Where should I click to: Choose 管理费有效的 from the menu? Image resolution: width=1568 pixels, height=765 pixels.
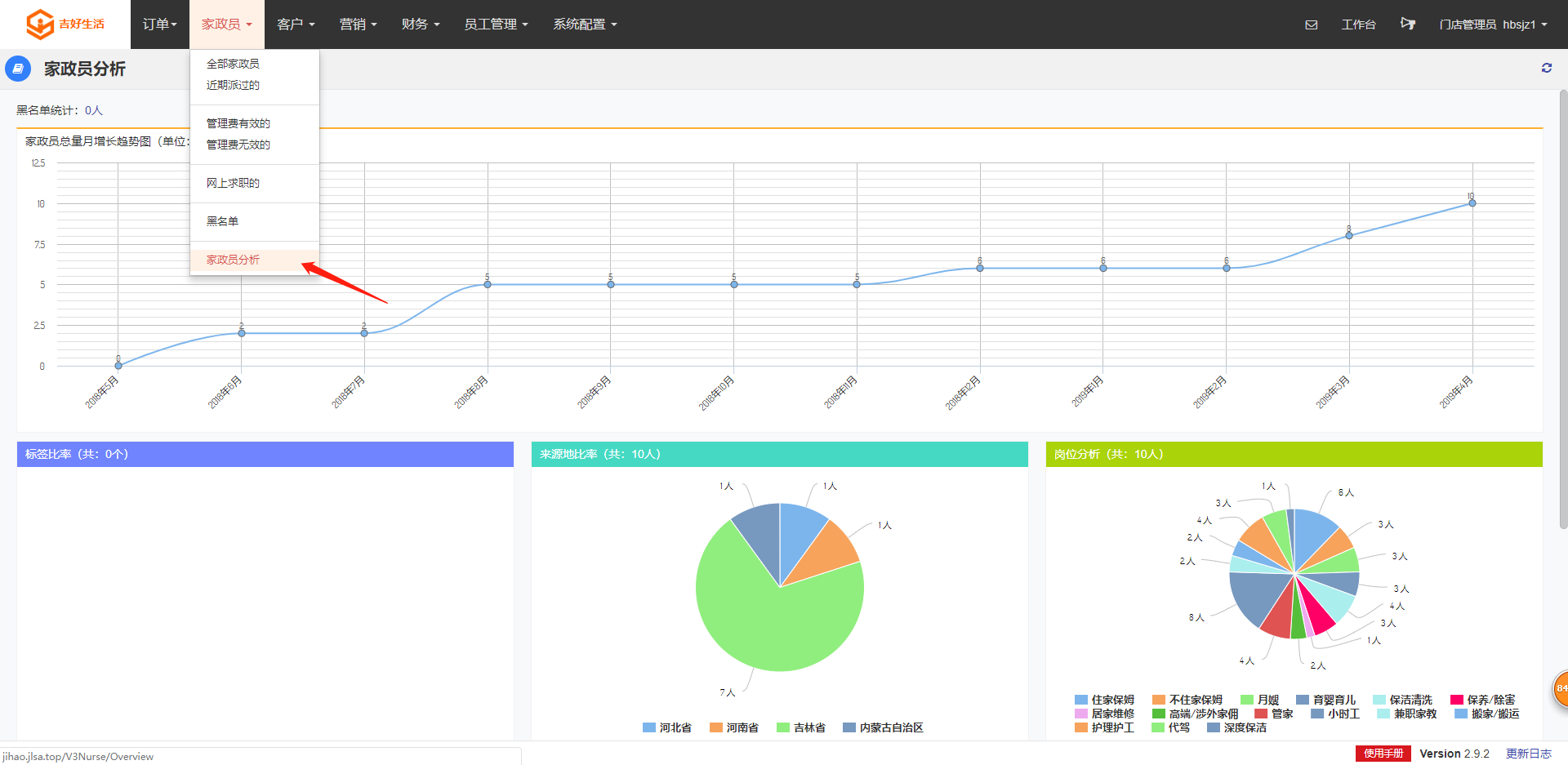(255, 123)
